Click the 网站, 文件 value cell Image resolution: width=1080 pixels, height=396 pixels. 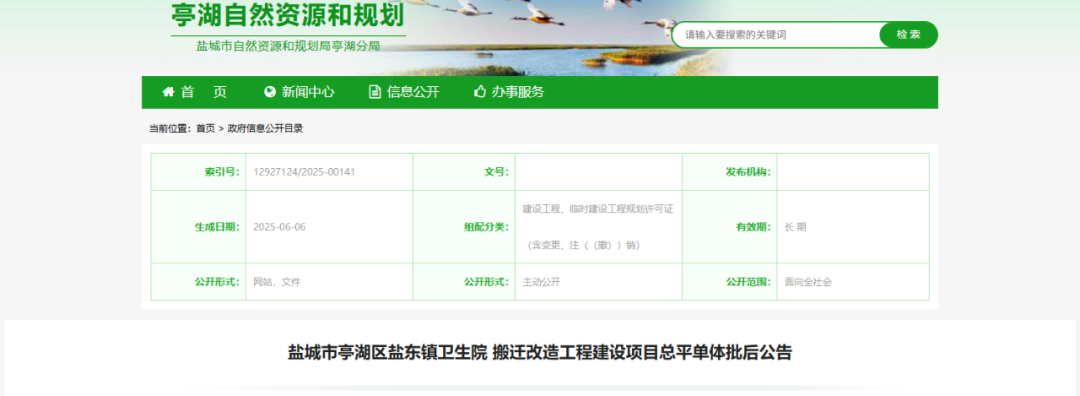329,282
